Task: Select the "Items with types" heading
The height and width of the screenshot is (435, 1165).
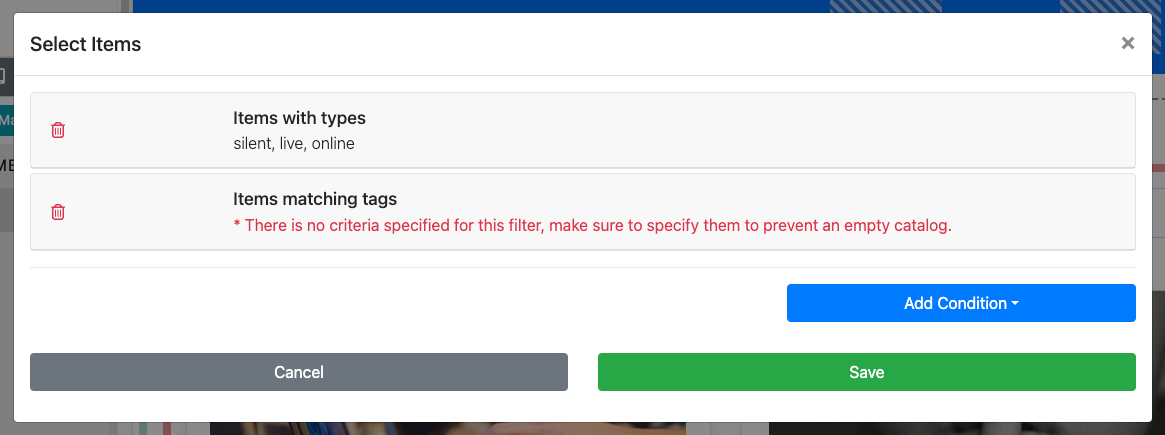Action: coord(299,118)
